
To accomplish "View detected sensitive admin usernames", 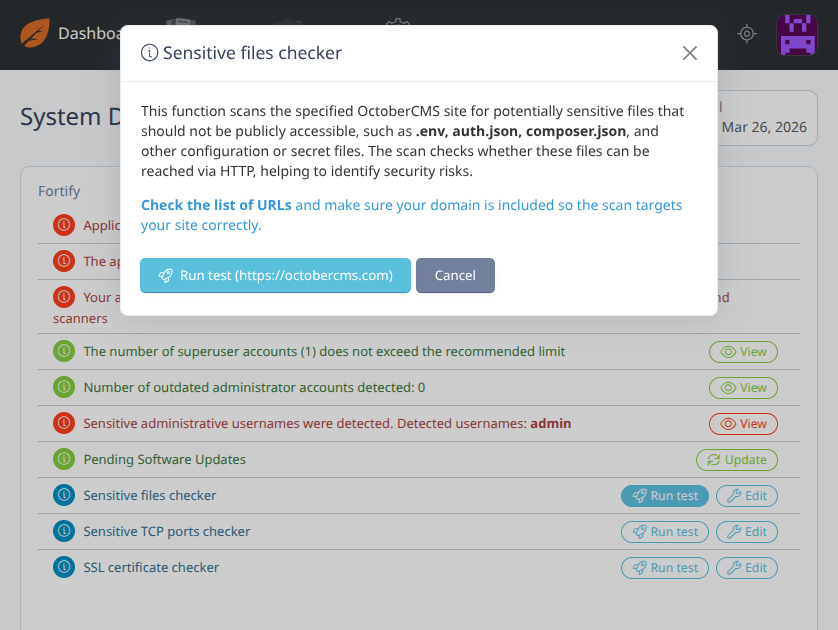I will 743,424.
